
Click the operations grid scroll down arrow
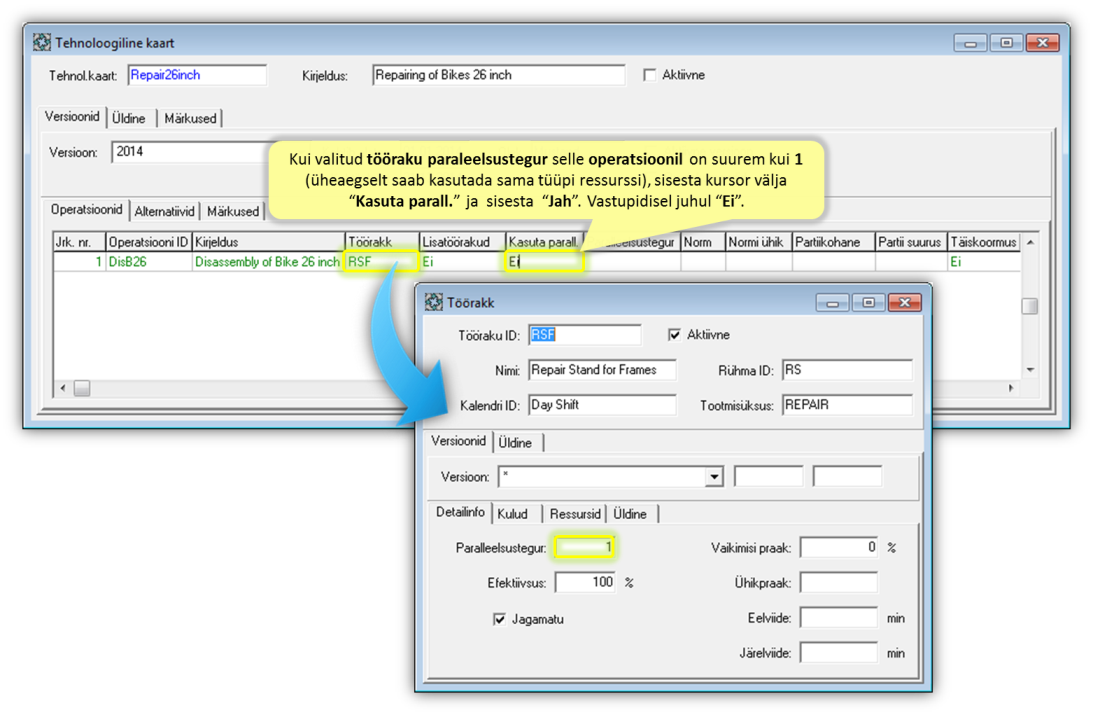coord(1030,370)
